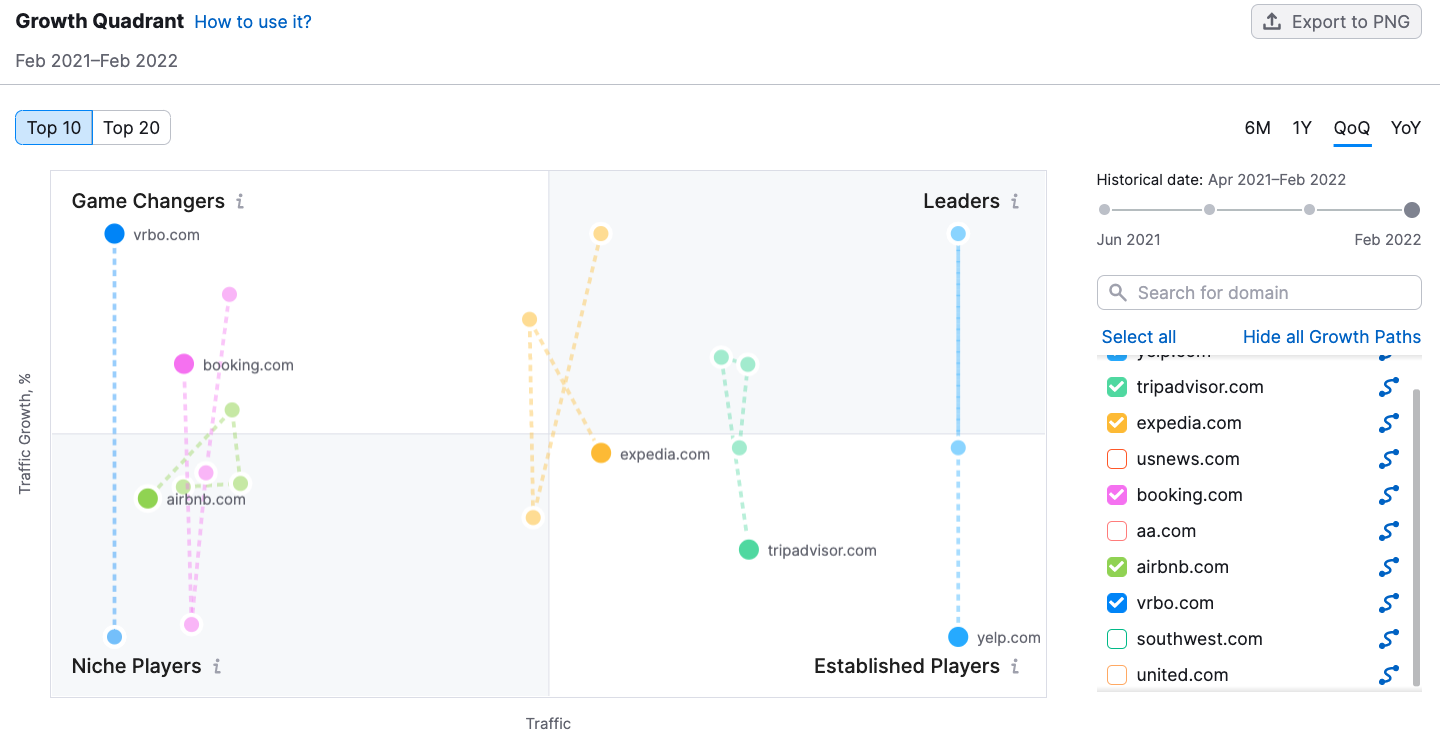Toggle growth path icon for usnews.com
Screen dimensions: 1440x754
pyautogui.click(x=1388, y=459)
